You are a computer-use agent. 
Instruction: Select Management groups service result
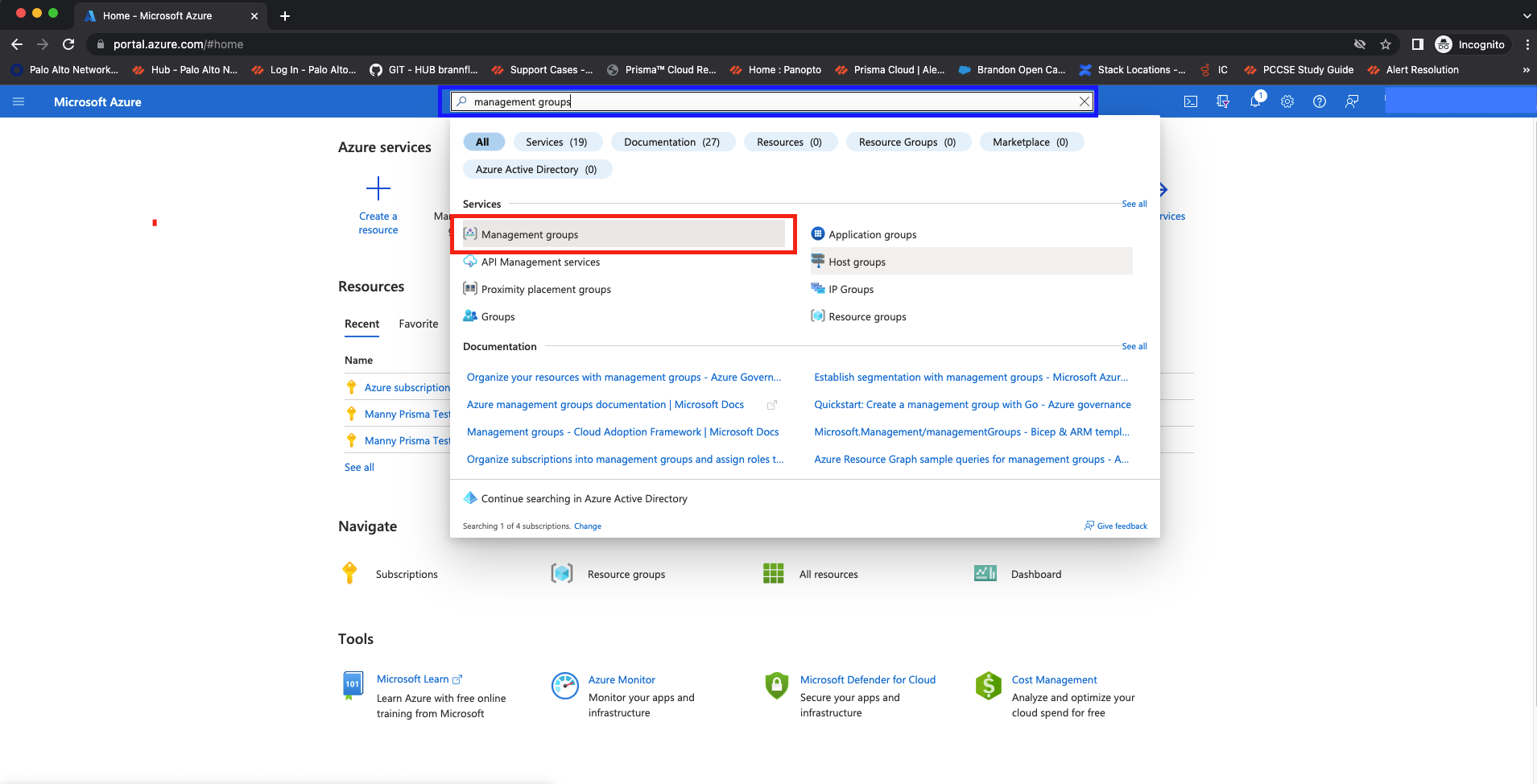530,234
